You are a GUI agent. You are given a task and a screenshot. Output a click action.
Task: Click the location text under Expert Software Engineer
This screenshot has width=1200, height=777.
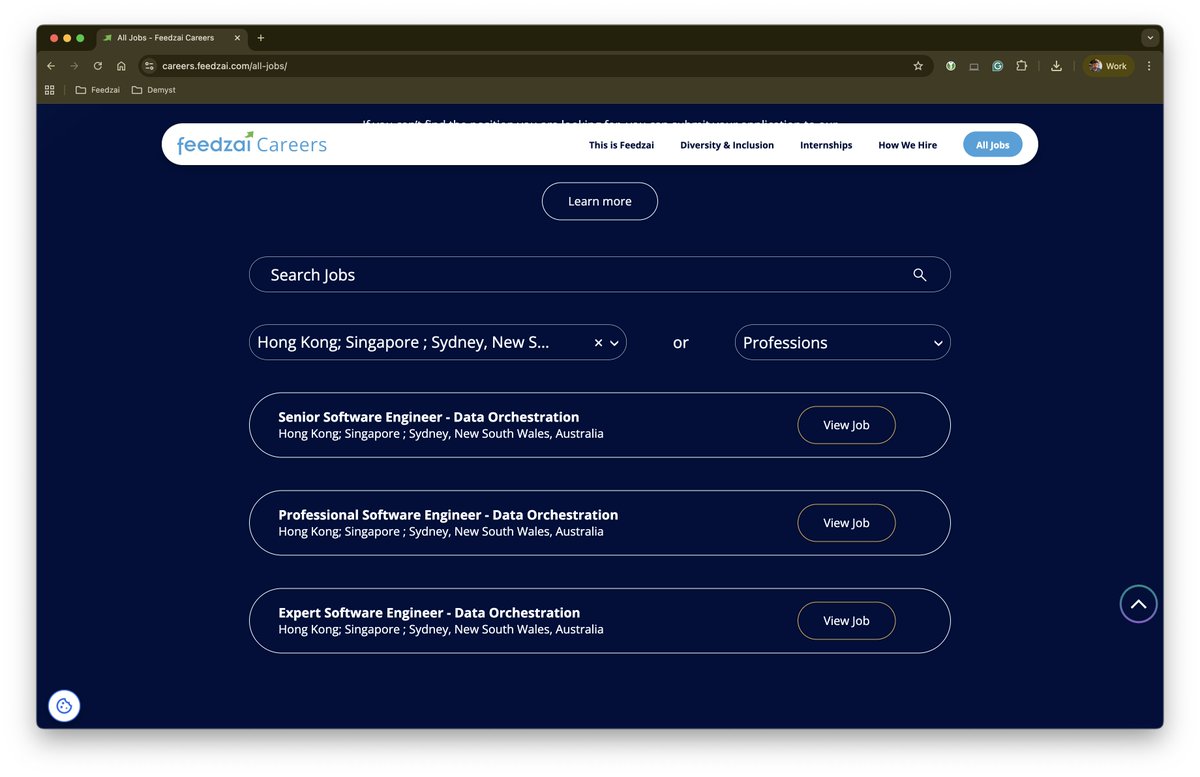[441, 630]
